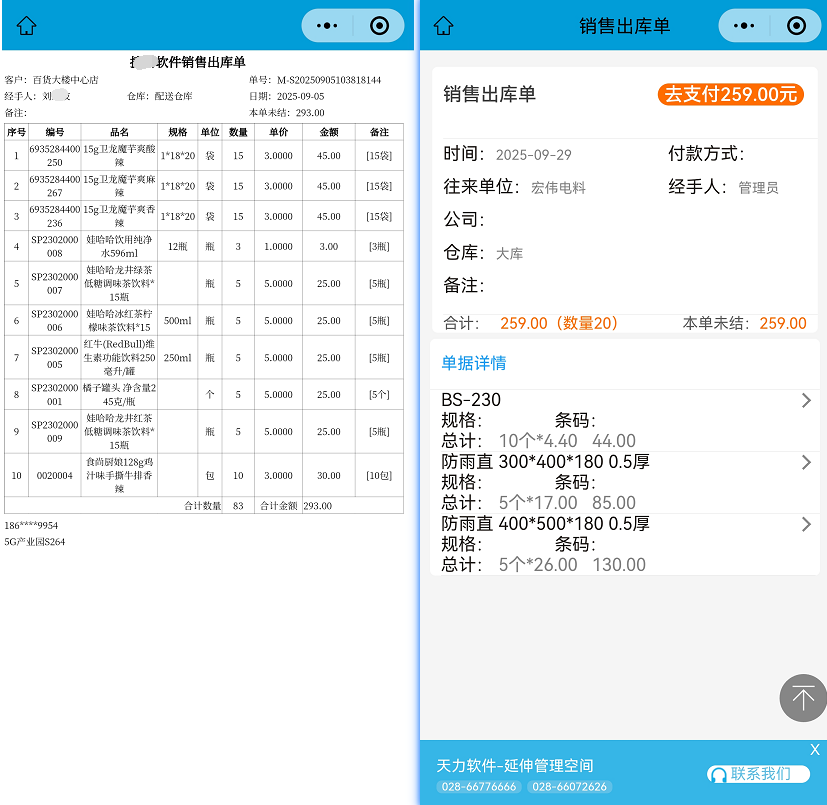Viewport: 827px width, 805px height.
Task: Click the 联系我们 contact button
Action: pos(759,774)
